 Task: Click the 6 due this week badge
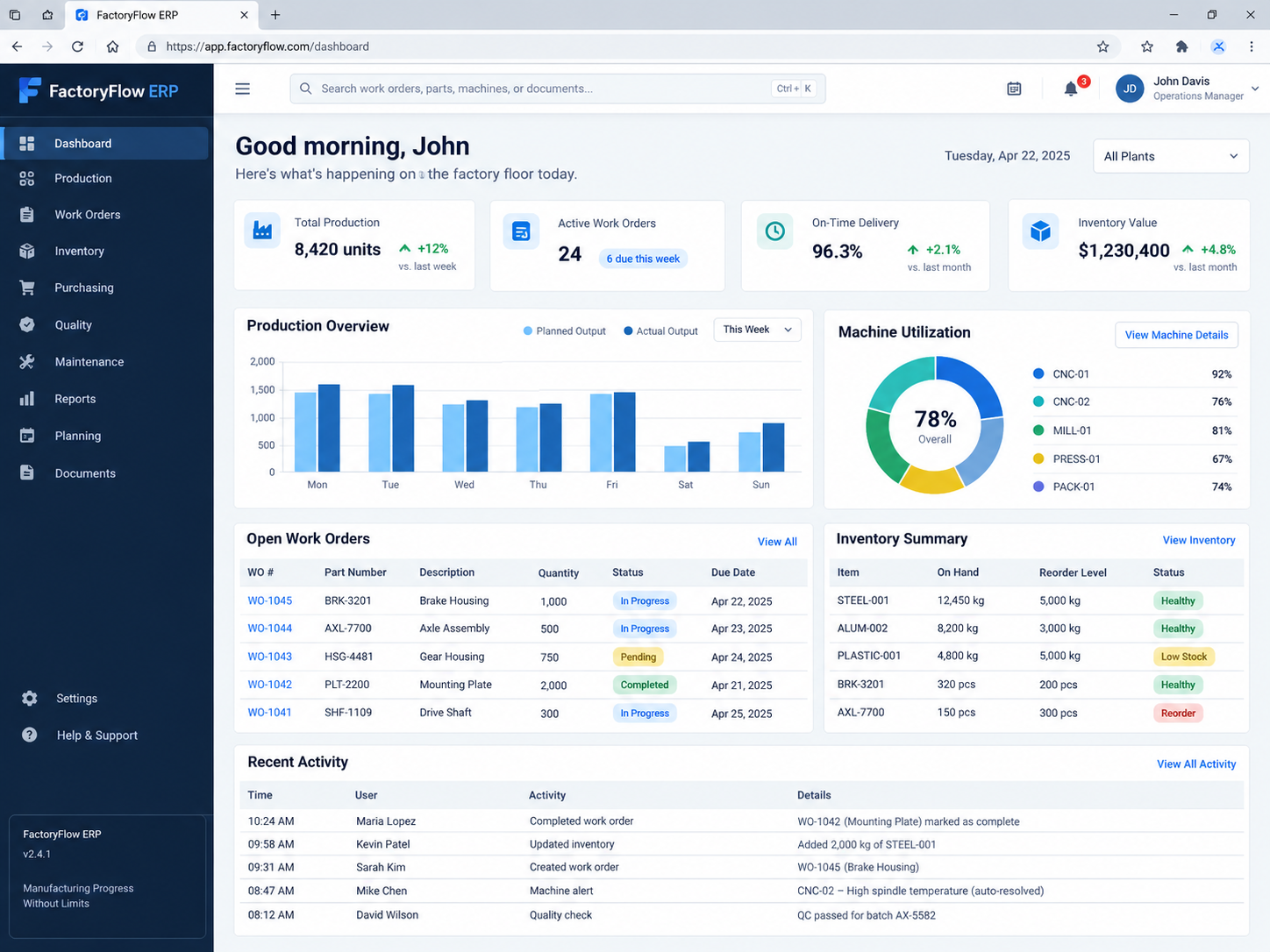643,259
